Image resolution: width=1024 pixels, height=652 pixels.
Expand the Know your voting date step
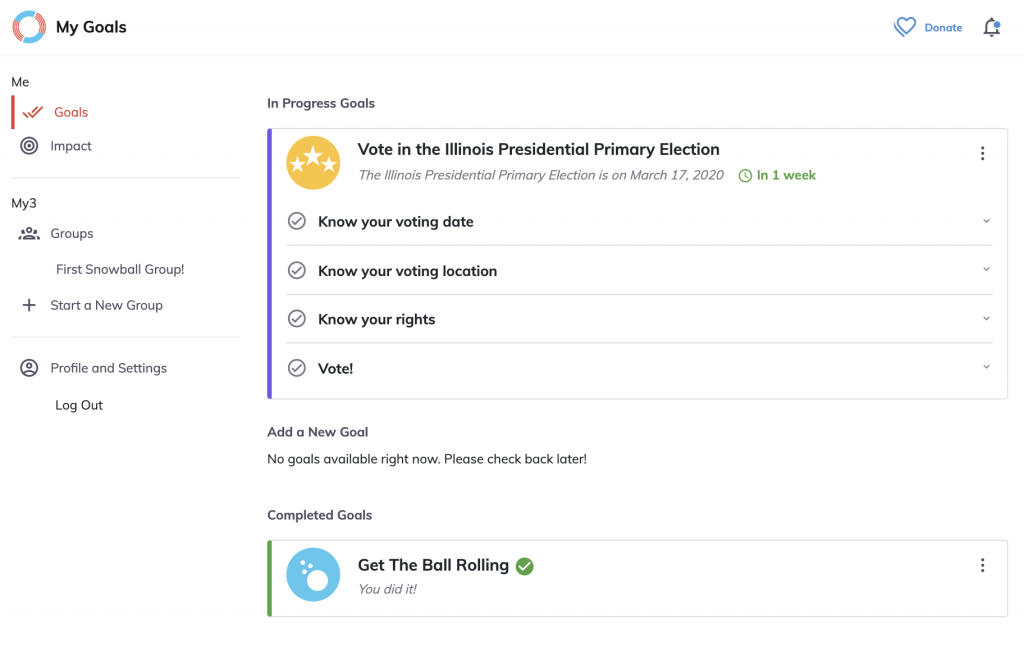[986, 221]
